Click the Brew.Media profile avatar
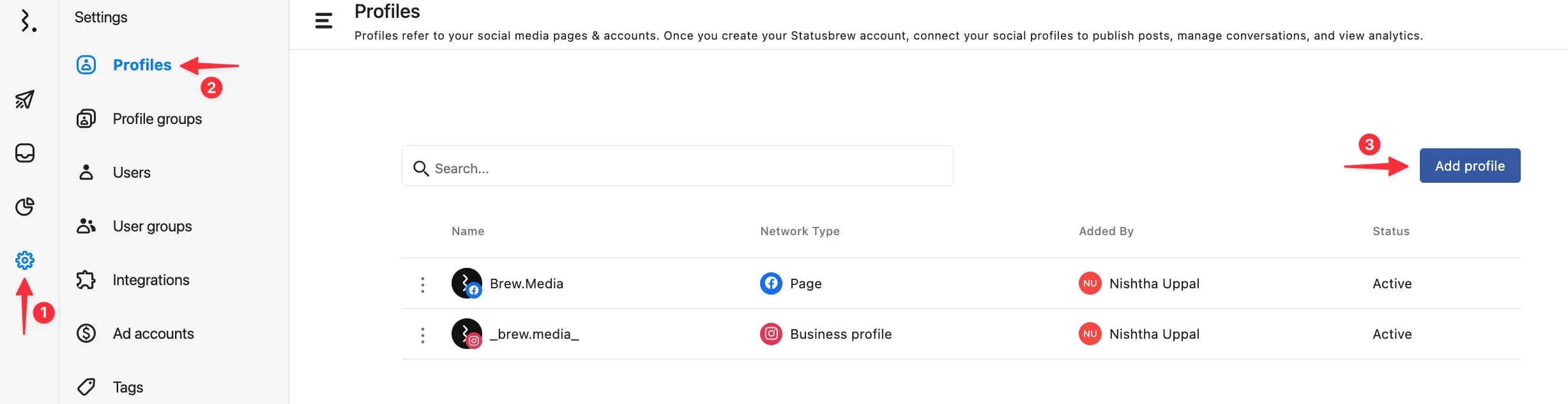Viewport: 1568px width, 404px height. 466,283
